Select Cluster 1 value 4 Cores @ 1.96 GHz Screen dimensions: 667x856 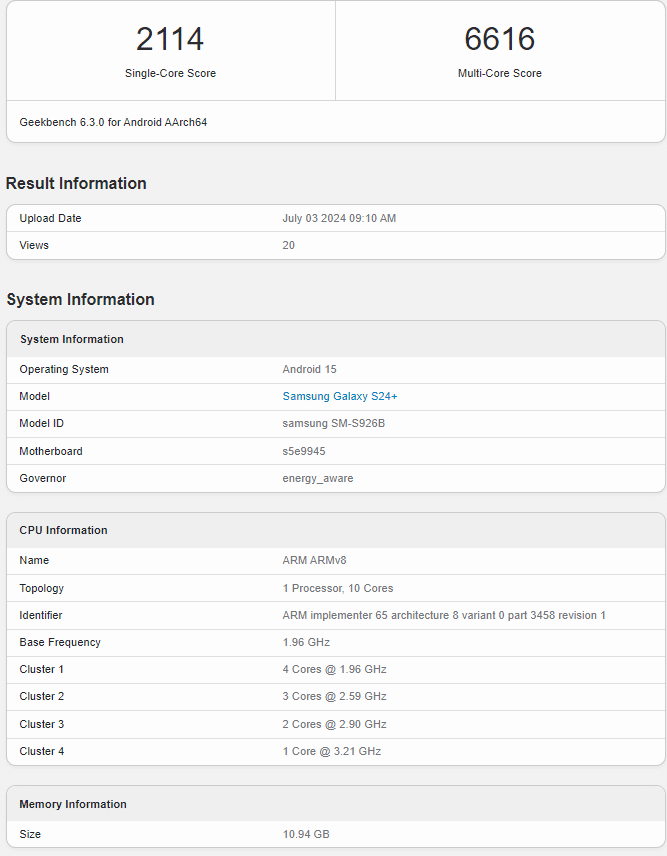[x=334, y=669]
